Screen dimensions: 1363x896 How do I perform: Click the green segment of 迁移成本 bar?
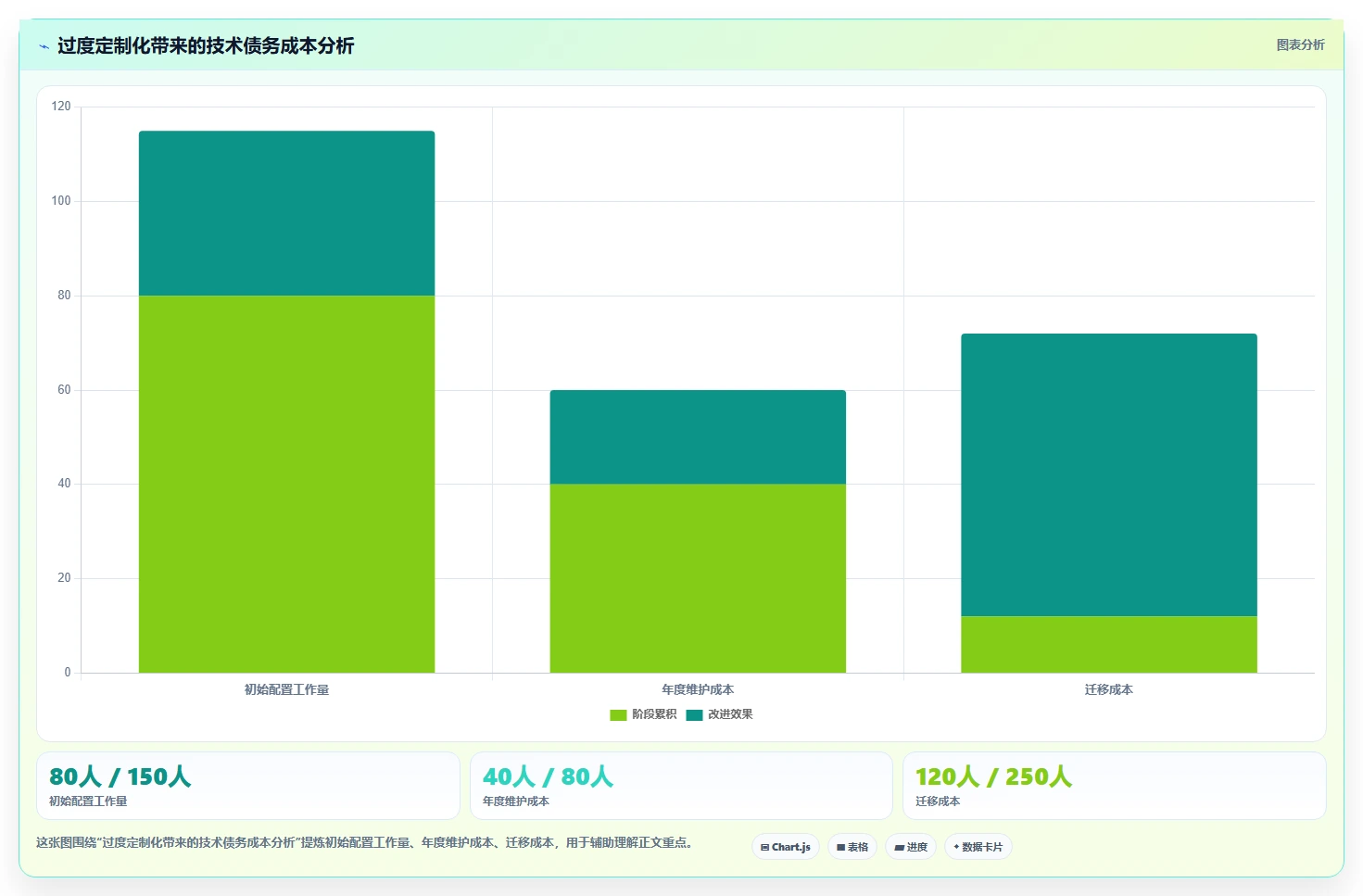click(x=1109, y=644)
